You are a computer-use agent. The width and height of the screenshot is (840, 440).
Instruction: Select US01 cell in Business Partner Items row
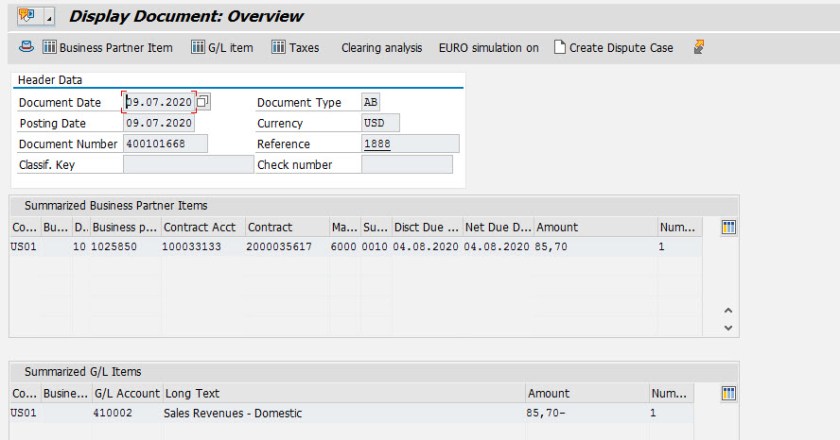coord(24,247)
